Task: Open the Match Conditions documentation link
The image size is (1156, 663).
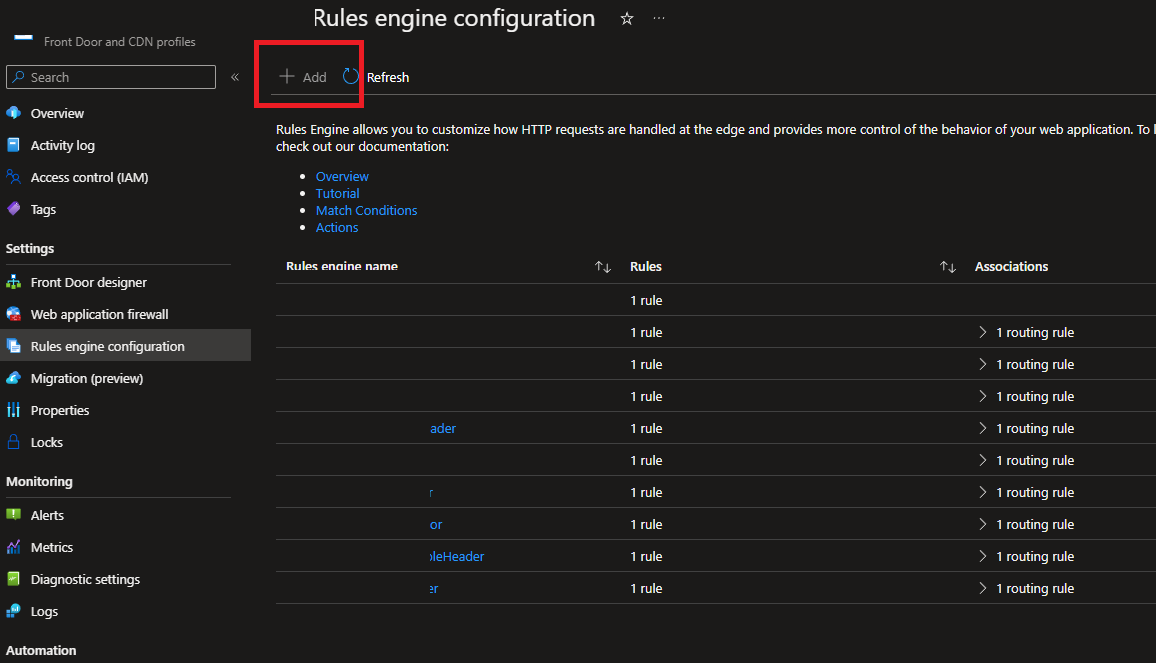Action: pos(366,210)
